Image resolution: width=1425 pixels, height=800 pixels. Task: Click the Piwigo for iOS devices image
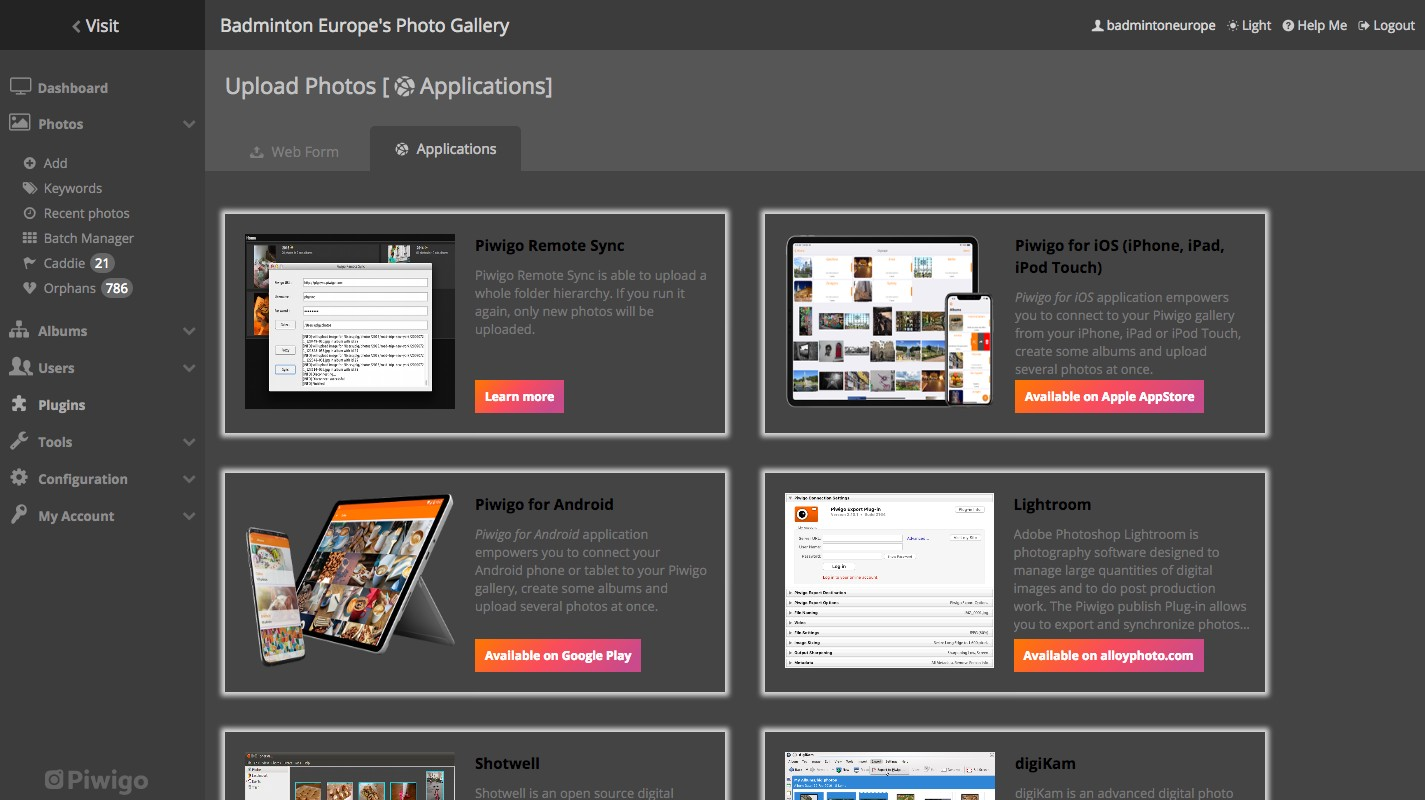click(x=889, y=321)
